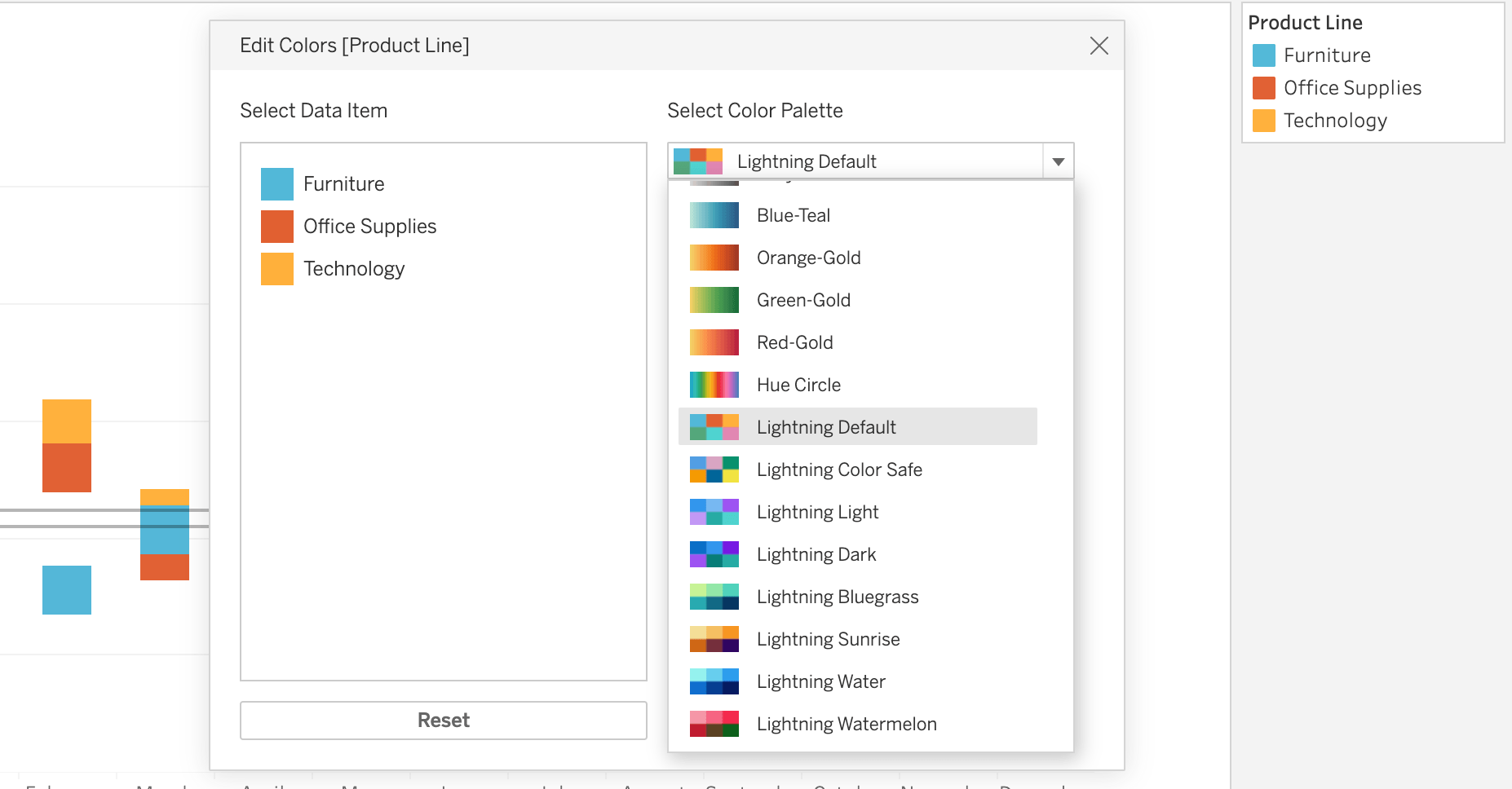Click the Blue-Teal gradient preview thumbnail
The image size is (1512, 789).
[x=714, y=215]
